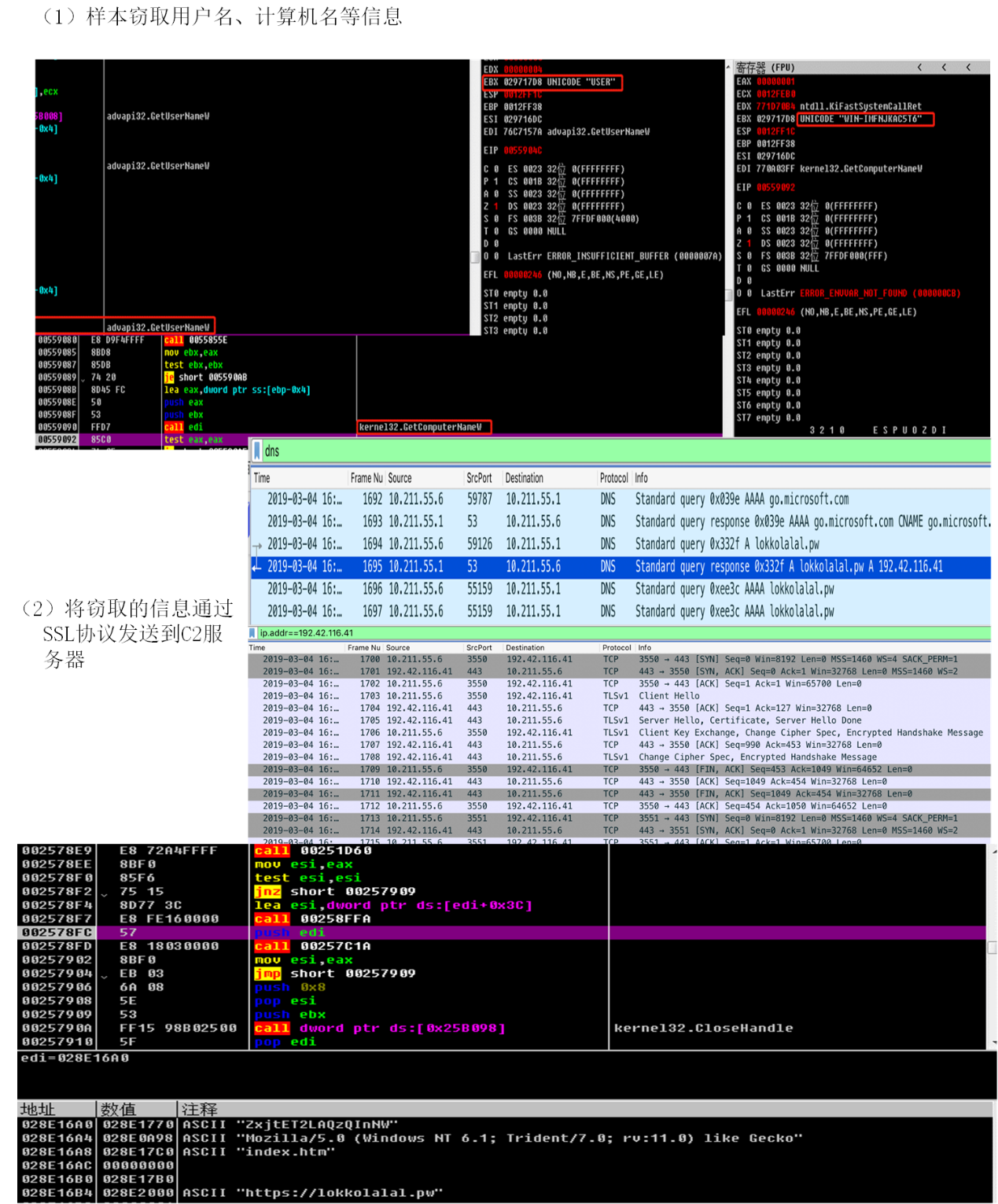Select frame 1708 Change Cipher Spec row
The image size is (998, 1204).
[x=619, y=757]
